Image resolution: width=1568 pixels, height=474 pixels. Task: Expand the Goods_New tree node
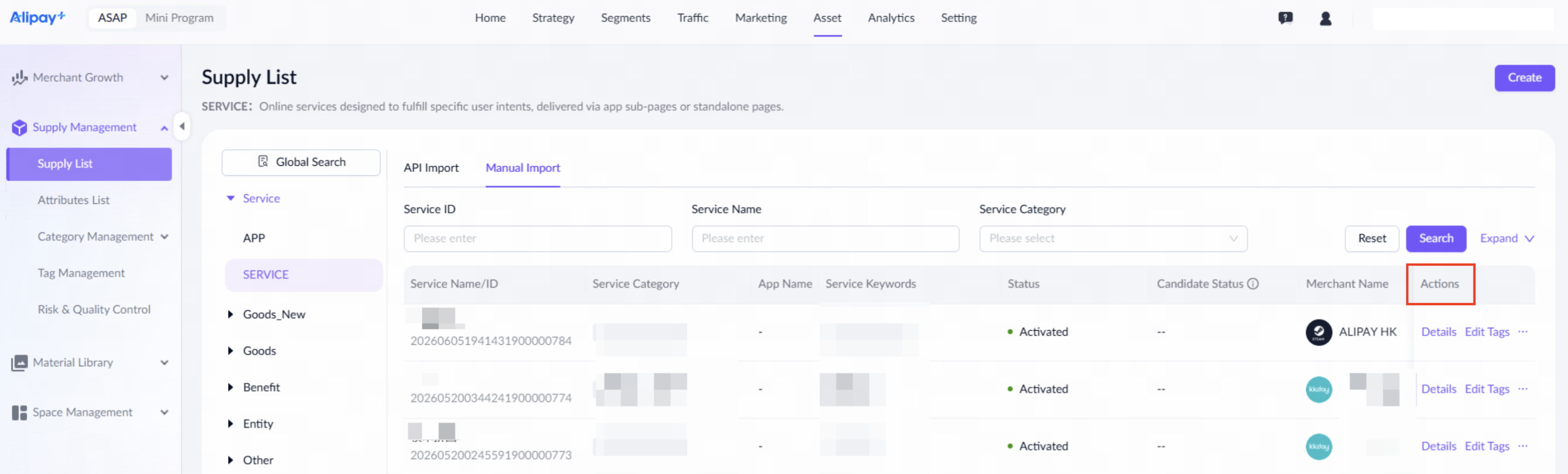pyautogui.click(x=230, y=314)
